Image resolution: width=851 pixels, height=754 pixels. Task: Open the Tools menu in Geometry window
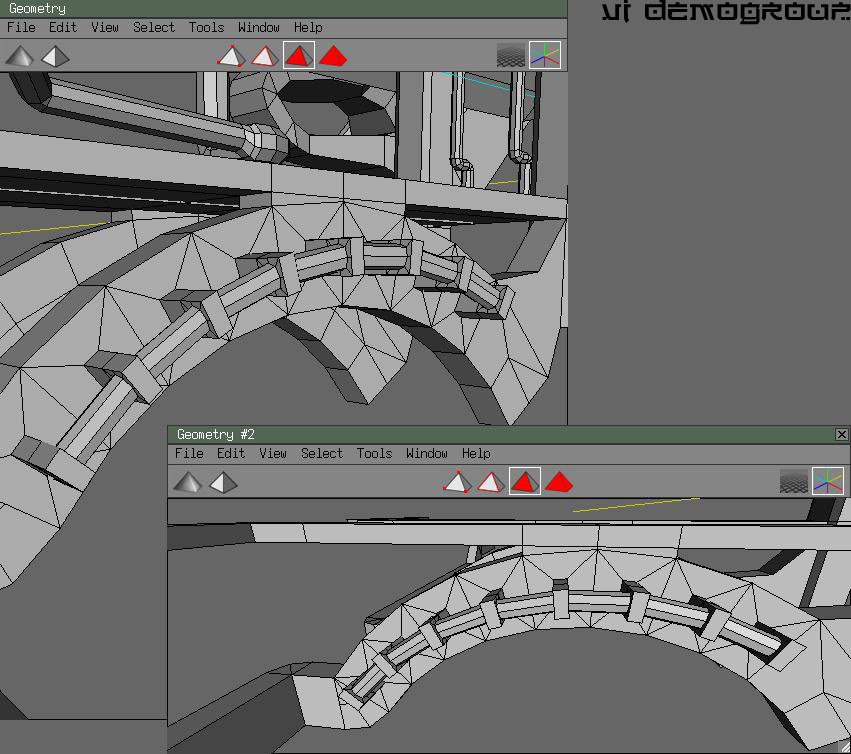pos(206,27)
